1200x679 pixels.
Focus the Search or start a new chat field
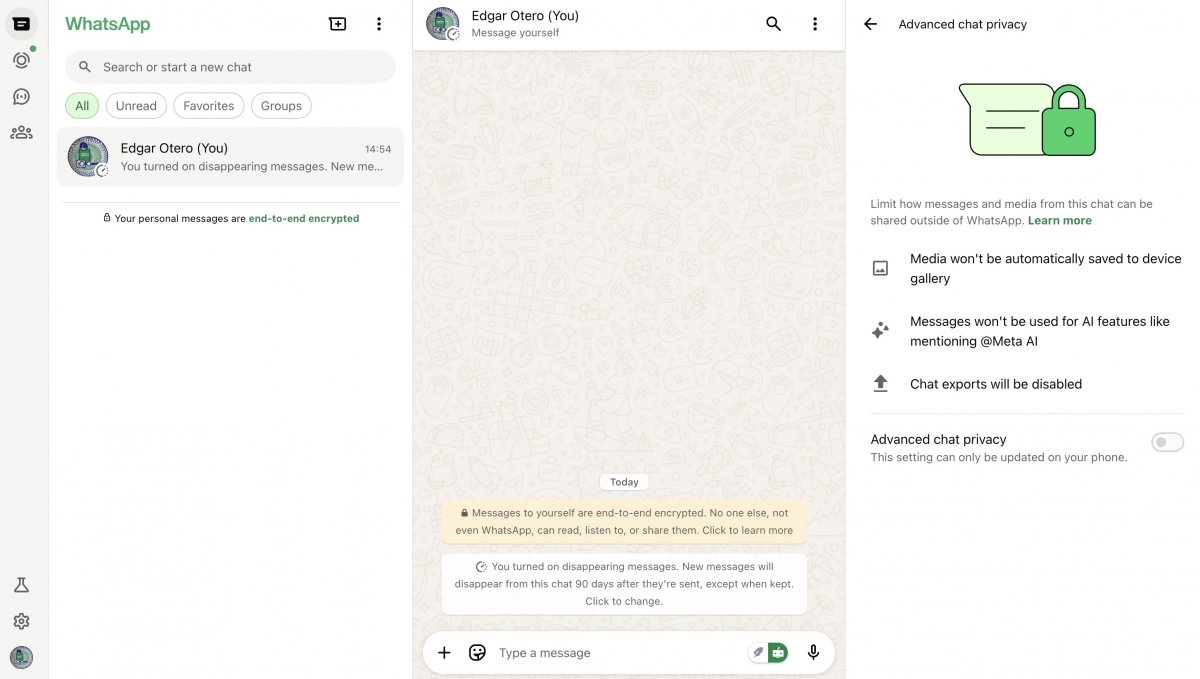(230, 67)
